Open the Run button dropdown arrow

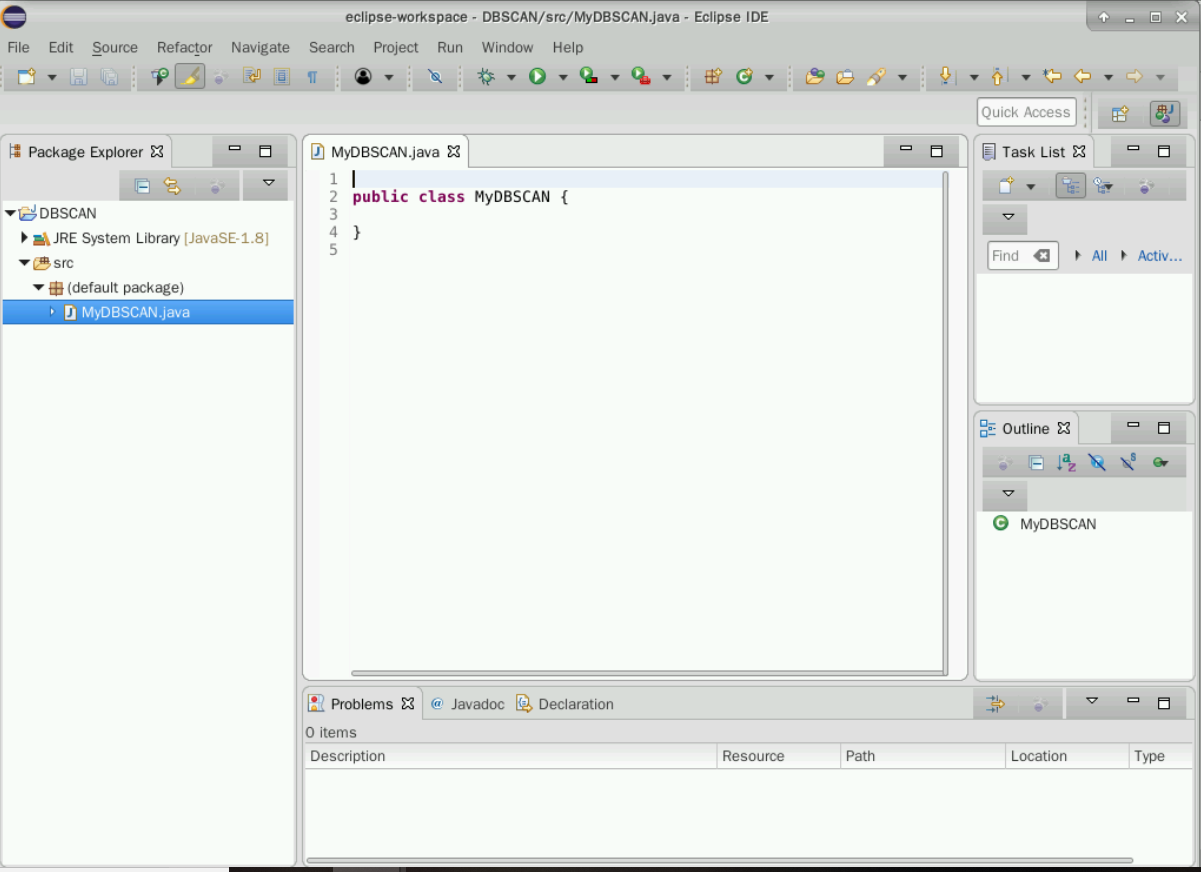click(562, 78)
